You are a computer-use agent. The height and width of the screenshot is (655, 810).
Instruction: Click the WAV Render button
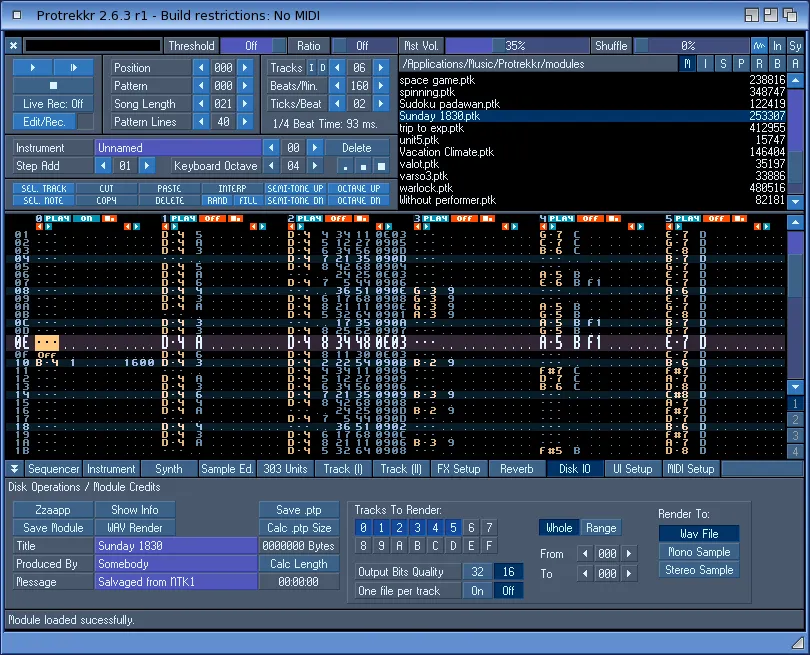point(135,528)
